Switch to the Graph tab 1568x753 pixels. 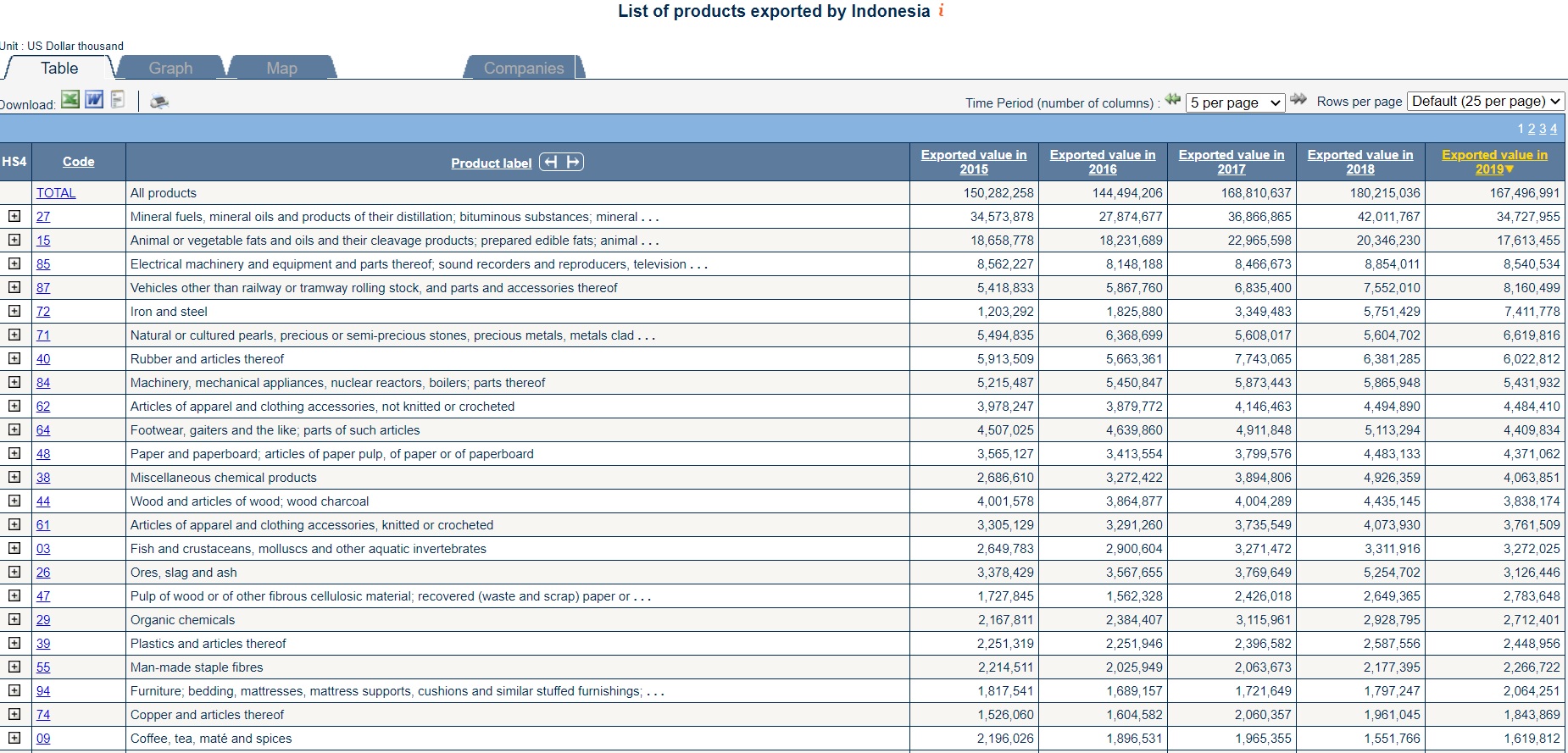[x=170, y=68]
